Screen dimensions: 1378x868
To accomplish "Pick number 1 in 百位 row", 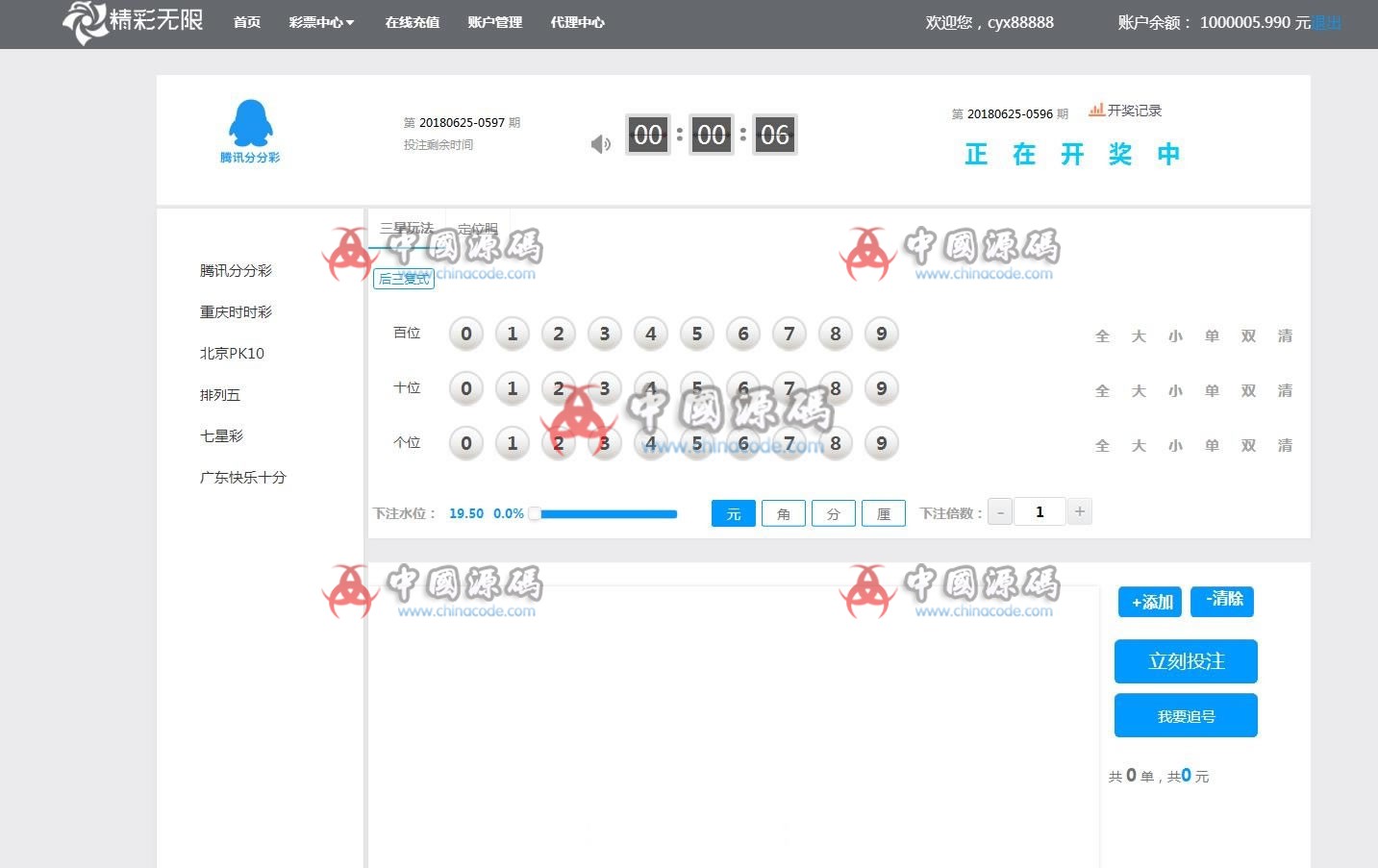I will point(513,334).
